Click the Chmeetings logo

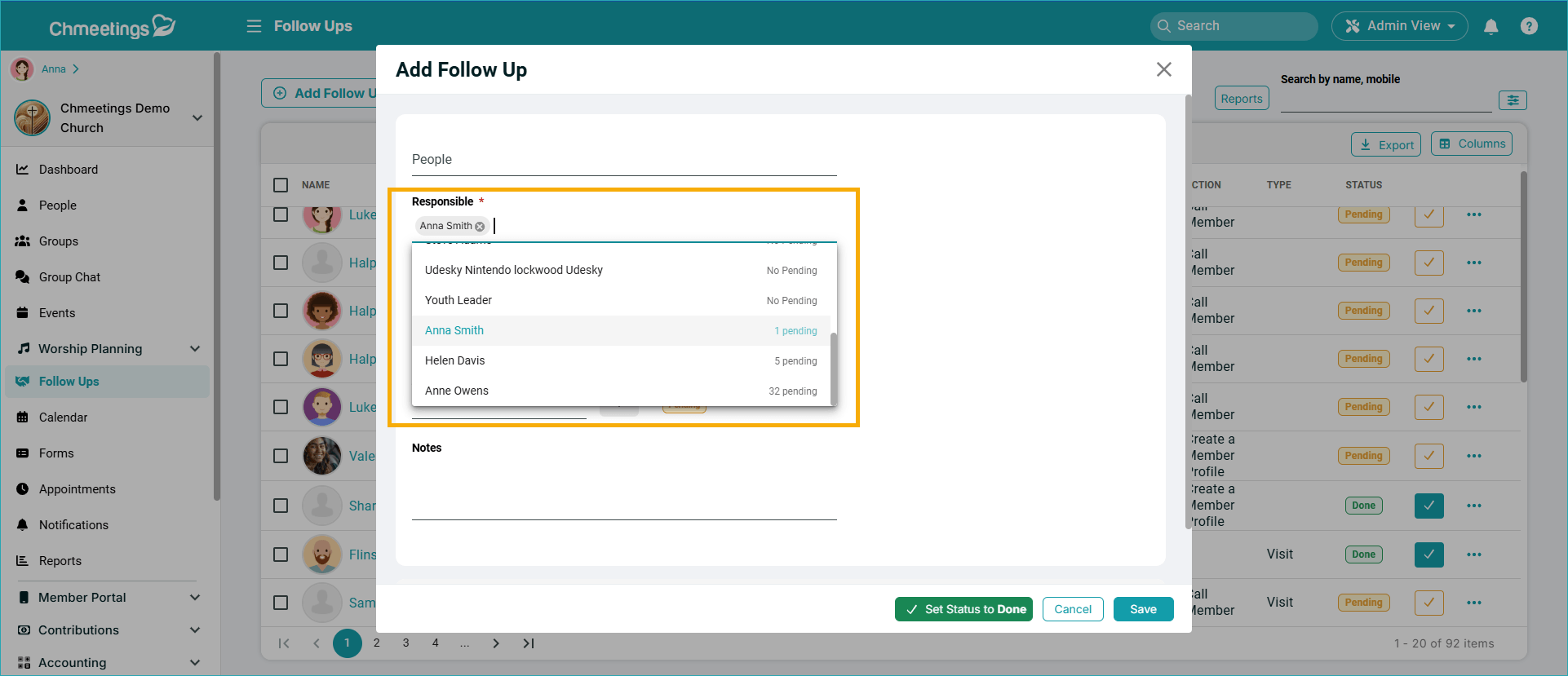pyautogui.click(x=113, y=27)
